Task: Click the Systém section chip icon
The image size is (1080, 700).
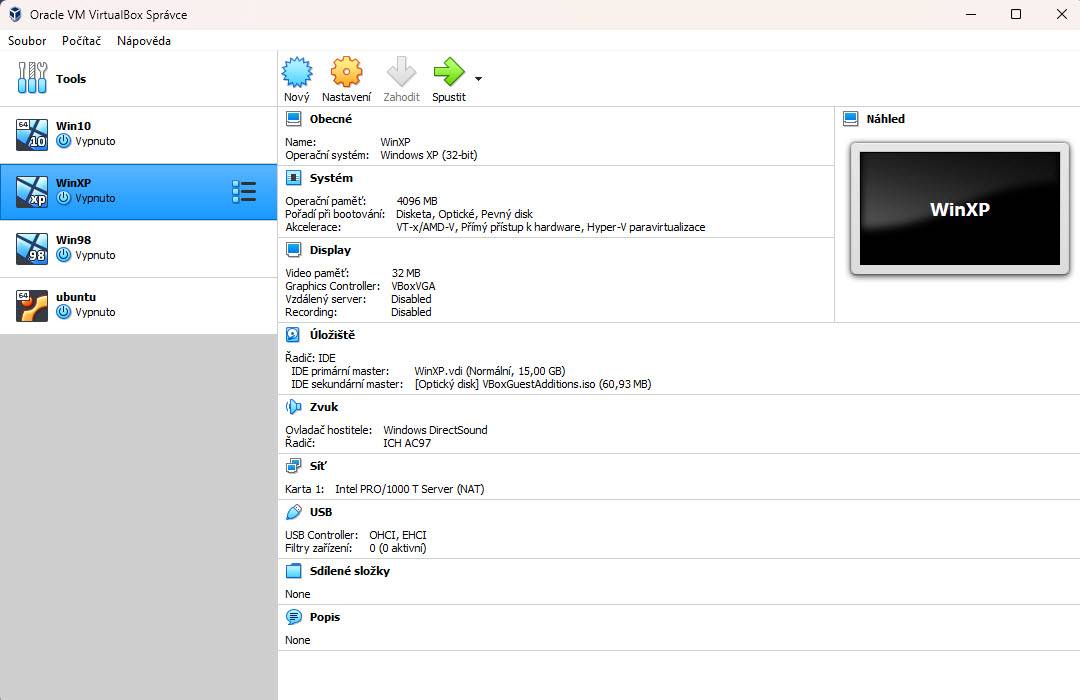Action: point(293,178)
